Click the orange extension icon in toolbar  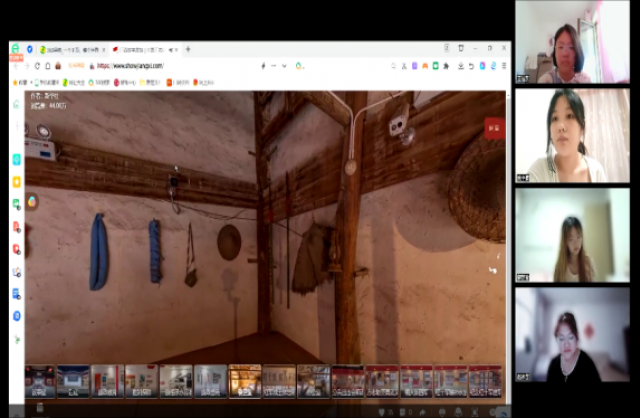point(425,66)
